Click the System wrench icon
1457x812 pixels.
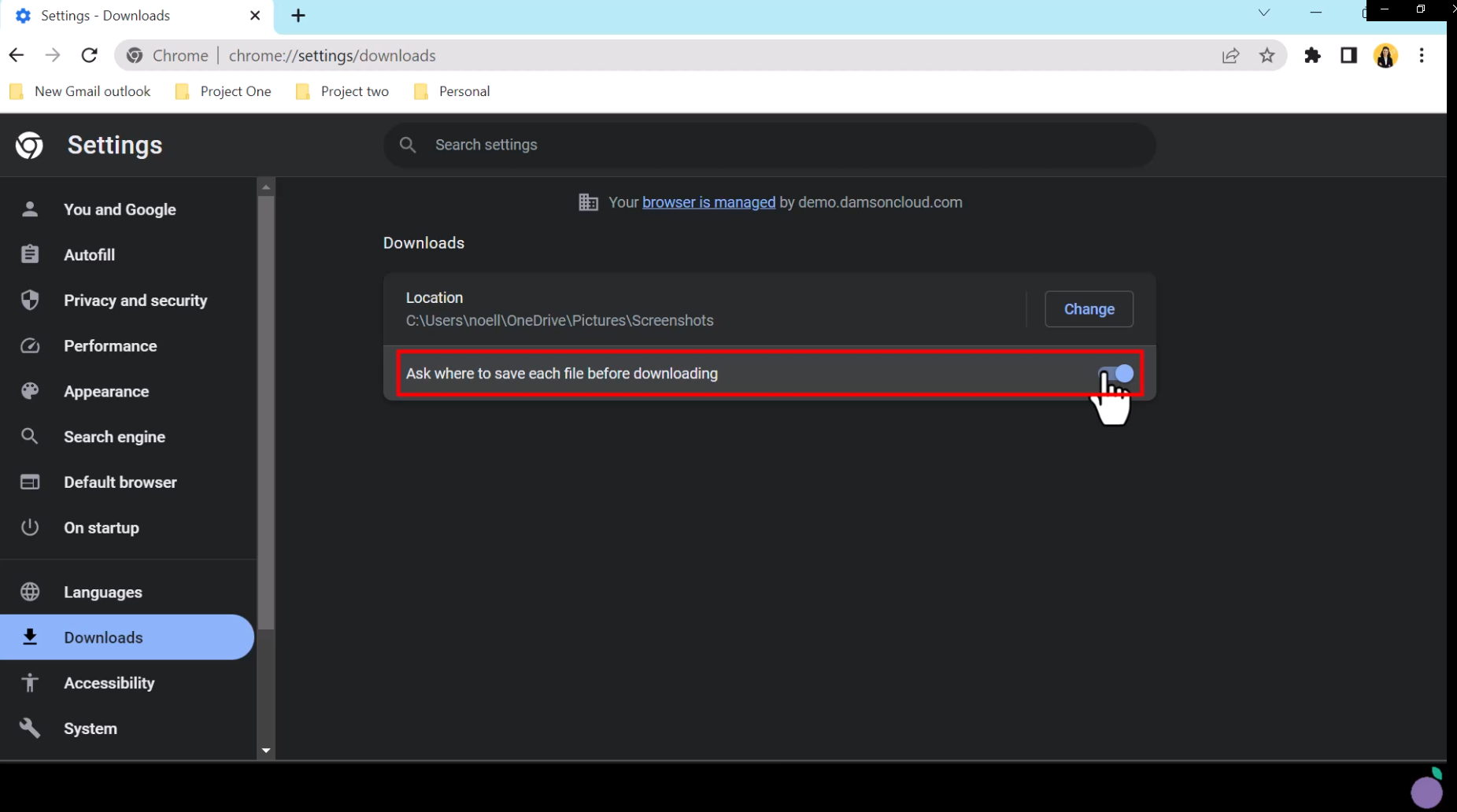(30, 728)
